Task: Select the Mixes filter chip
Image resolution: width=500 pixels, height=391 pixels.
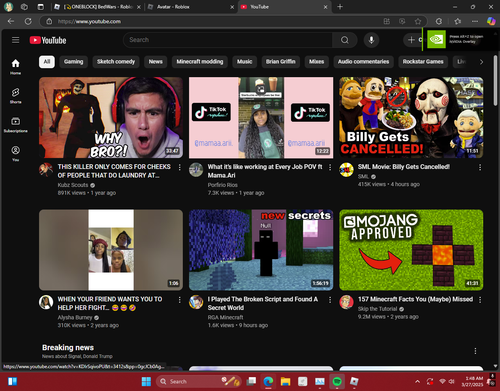Action: [x=316, y=62]
